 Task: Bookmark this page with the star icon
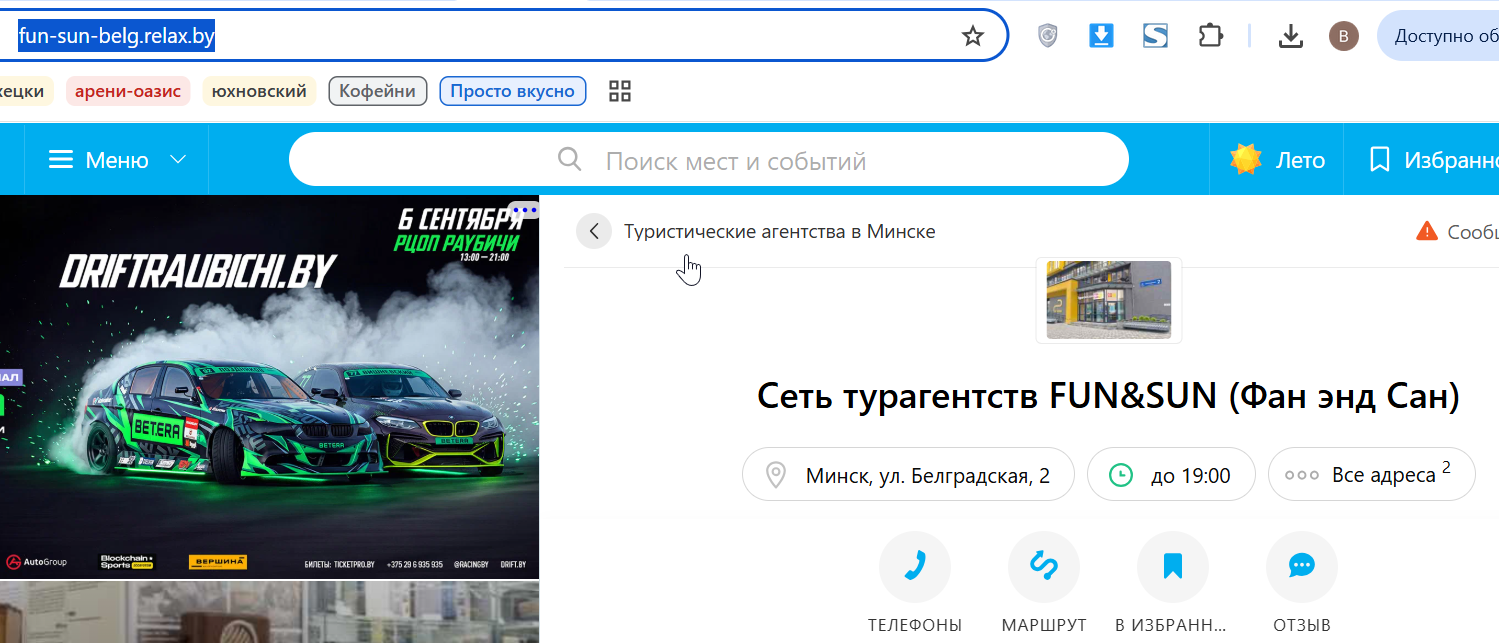click(x=972, y=37)
